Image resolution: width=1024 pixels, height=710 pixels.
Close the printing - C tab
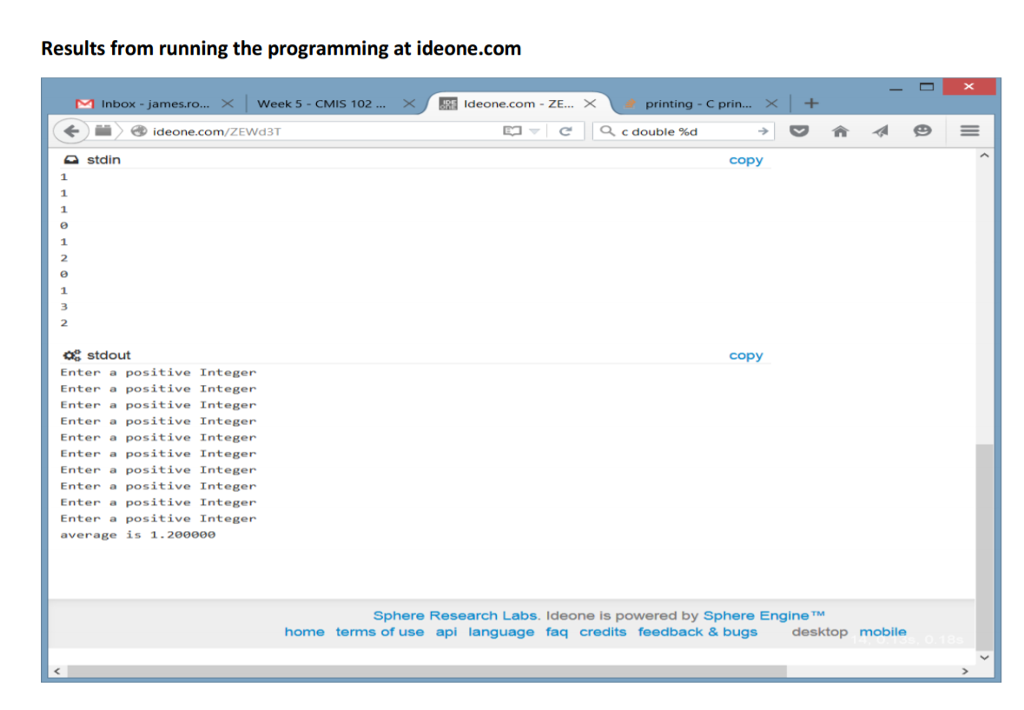(771, 103)
